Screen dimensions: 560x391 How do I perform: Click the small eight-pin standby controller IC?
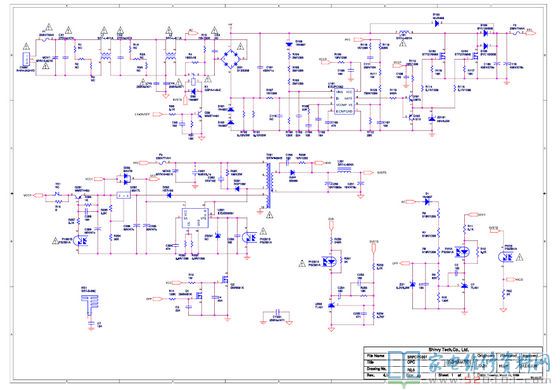pos(195,218)
